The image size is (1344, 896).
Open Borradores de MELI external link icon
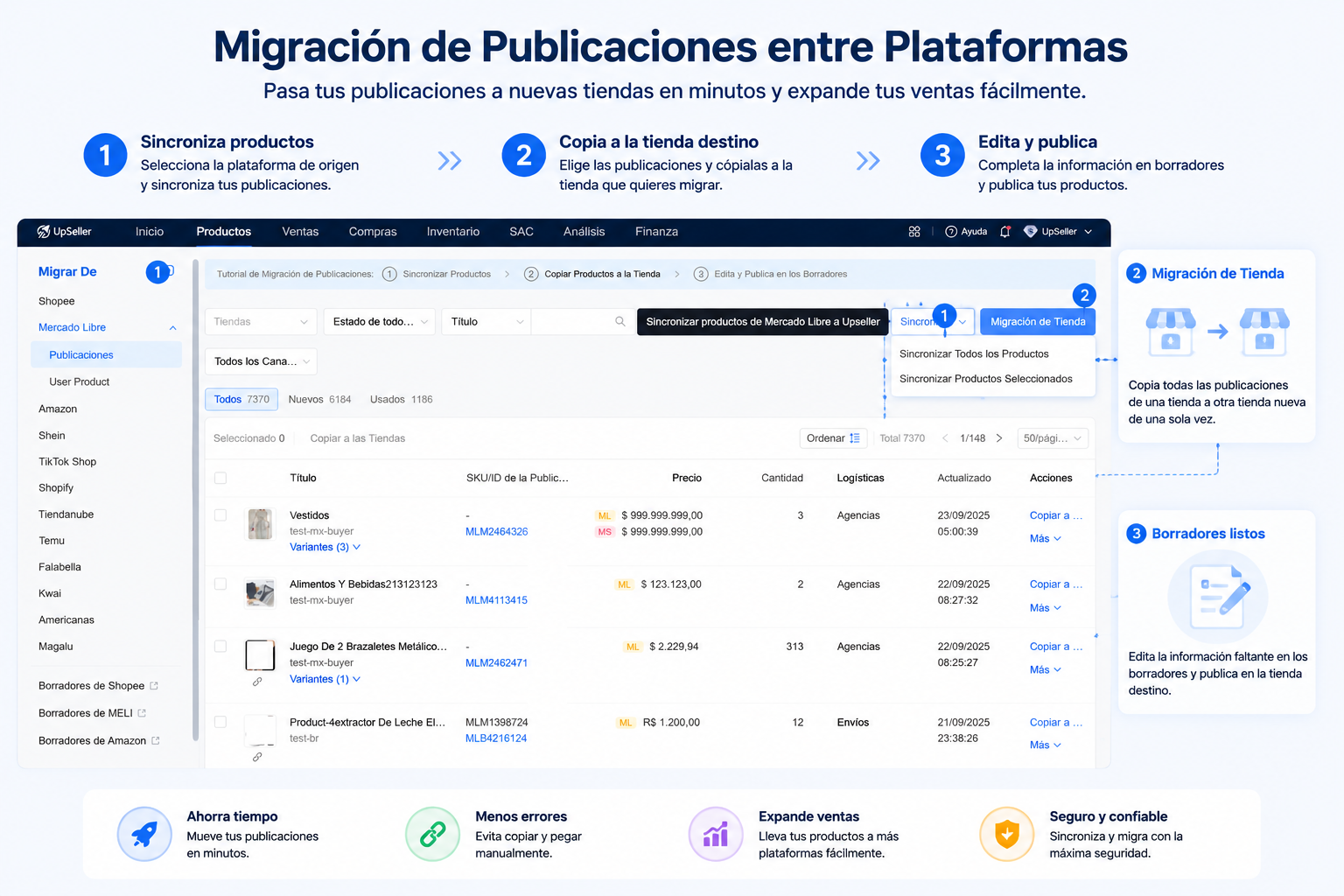point(143,713)
